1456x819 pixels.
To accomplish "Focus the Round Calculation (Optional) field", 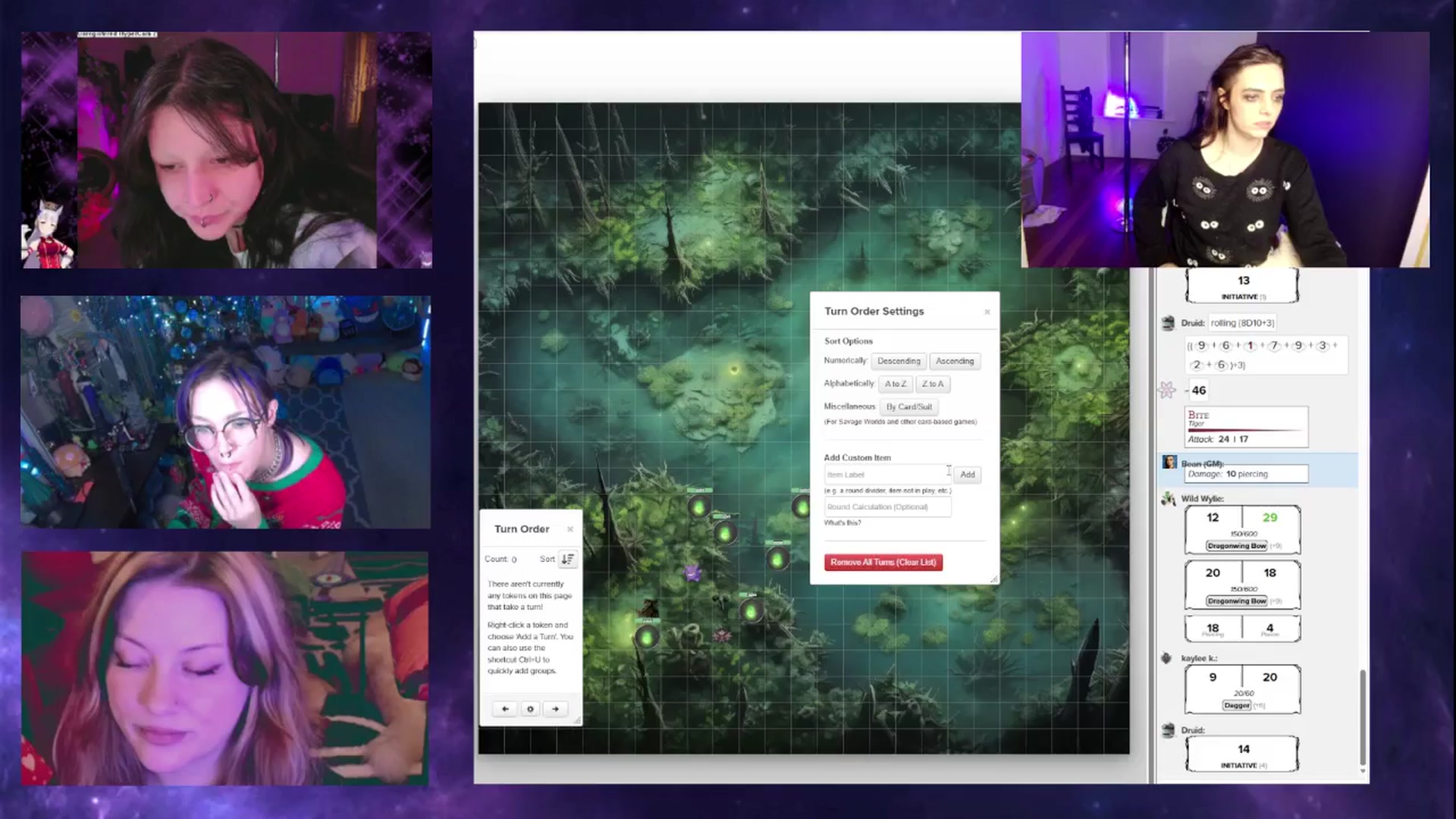I will click(887, 507).
